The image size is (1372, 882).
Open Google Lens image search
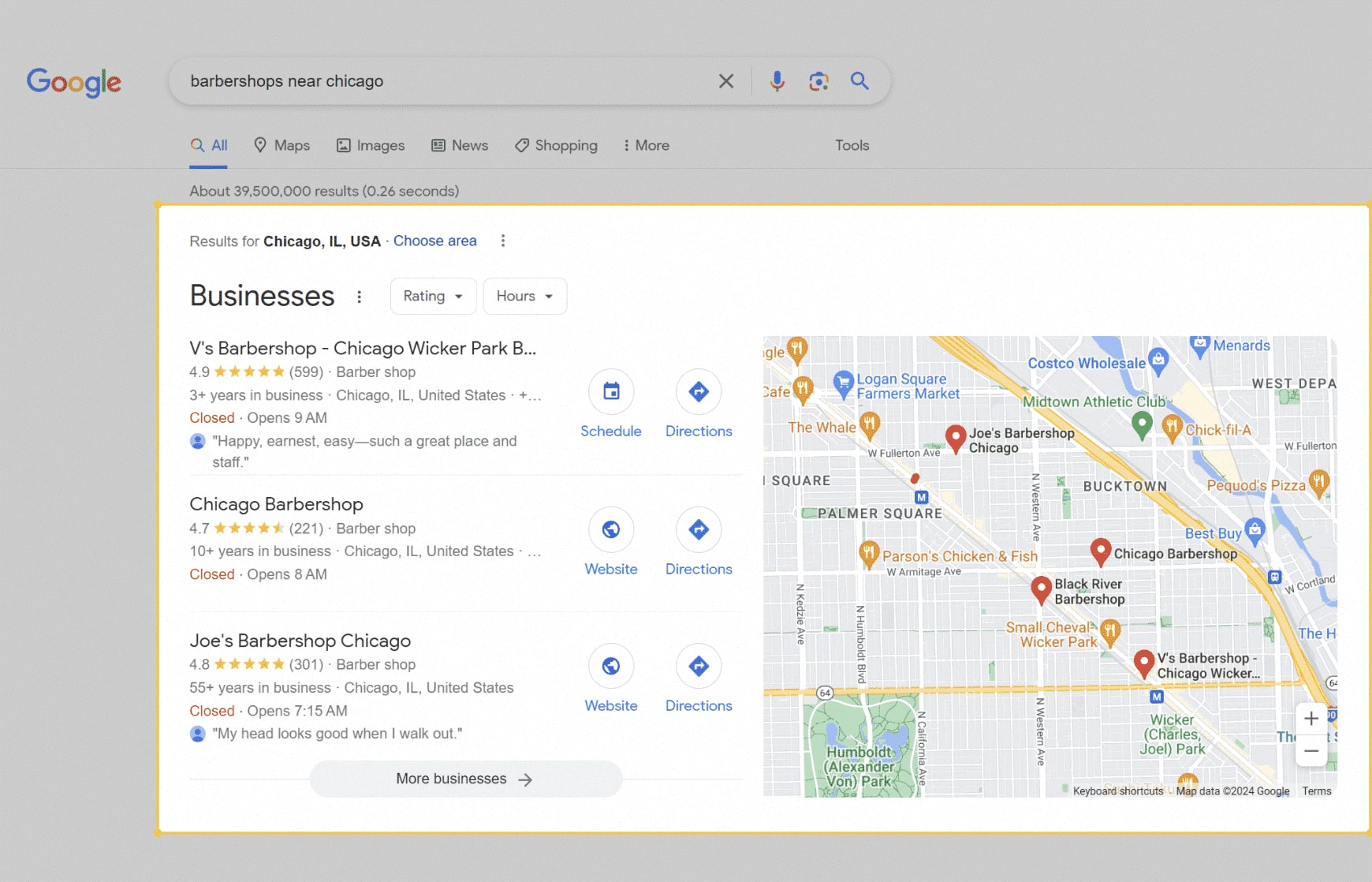[x=818, y=80]
